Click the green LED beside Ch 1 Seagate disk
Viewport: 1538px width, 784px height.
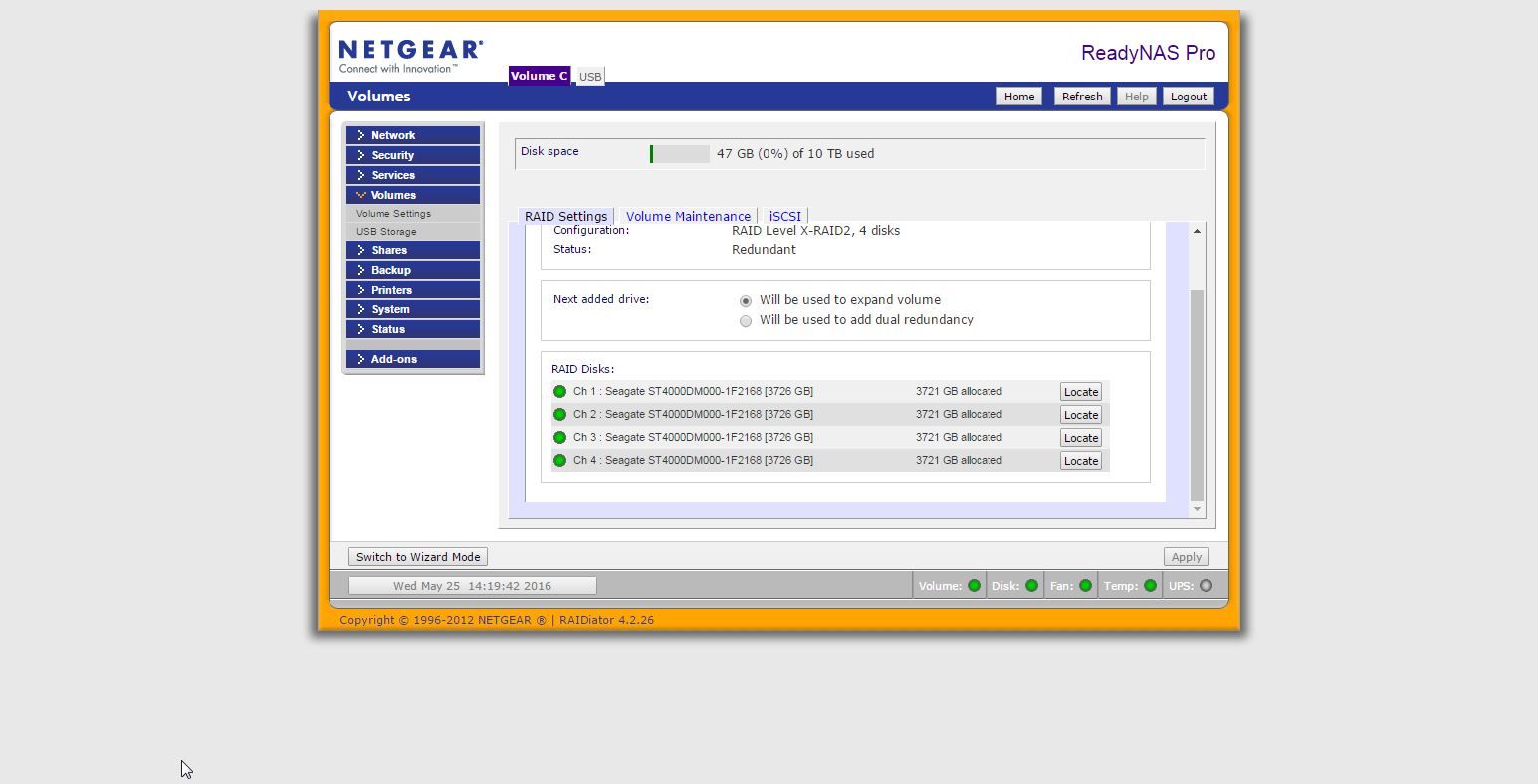coord(559,391)
